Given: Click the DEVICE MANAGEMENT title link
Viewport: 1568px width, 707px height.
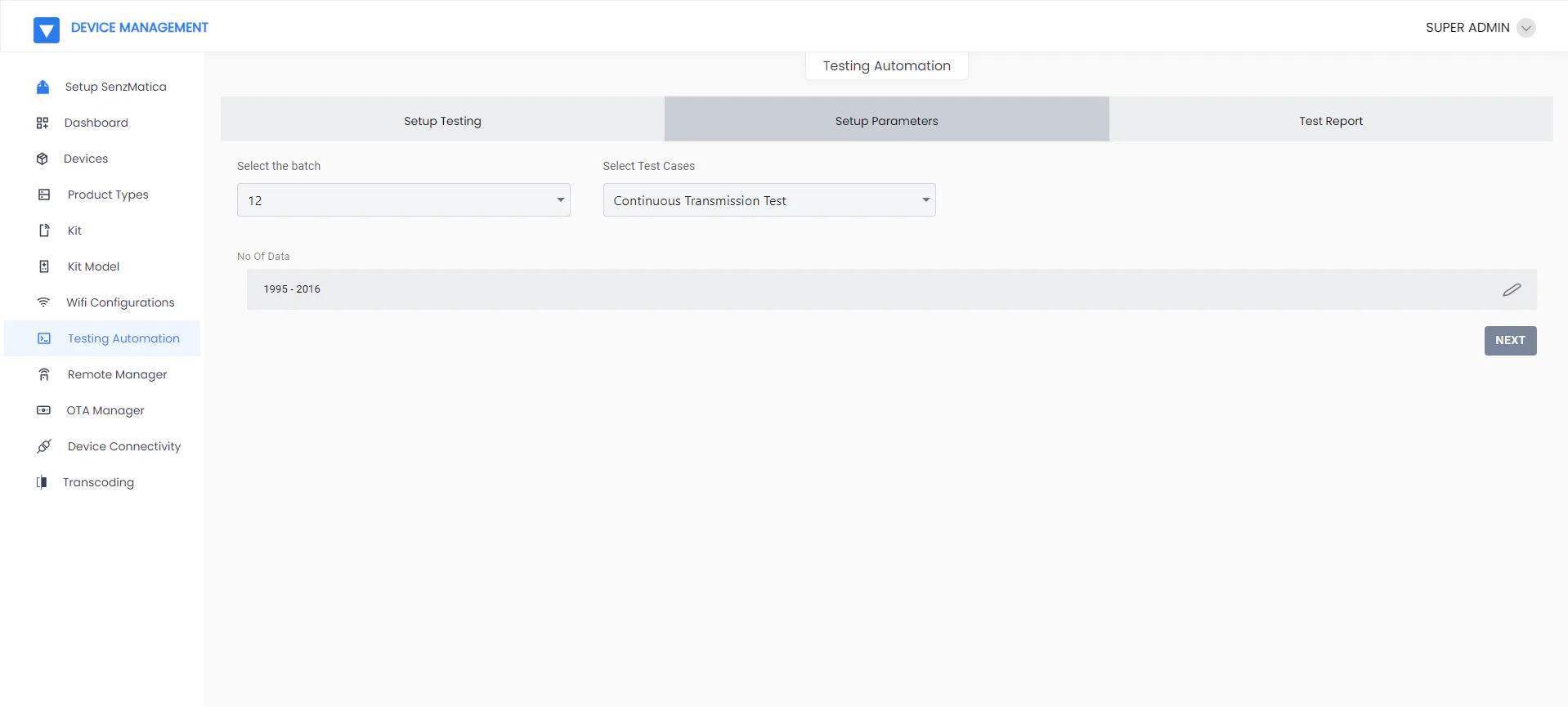Looking at the screenshot, I should pos(139,28).
